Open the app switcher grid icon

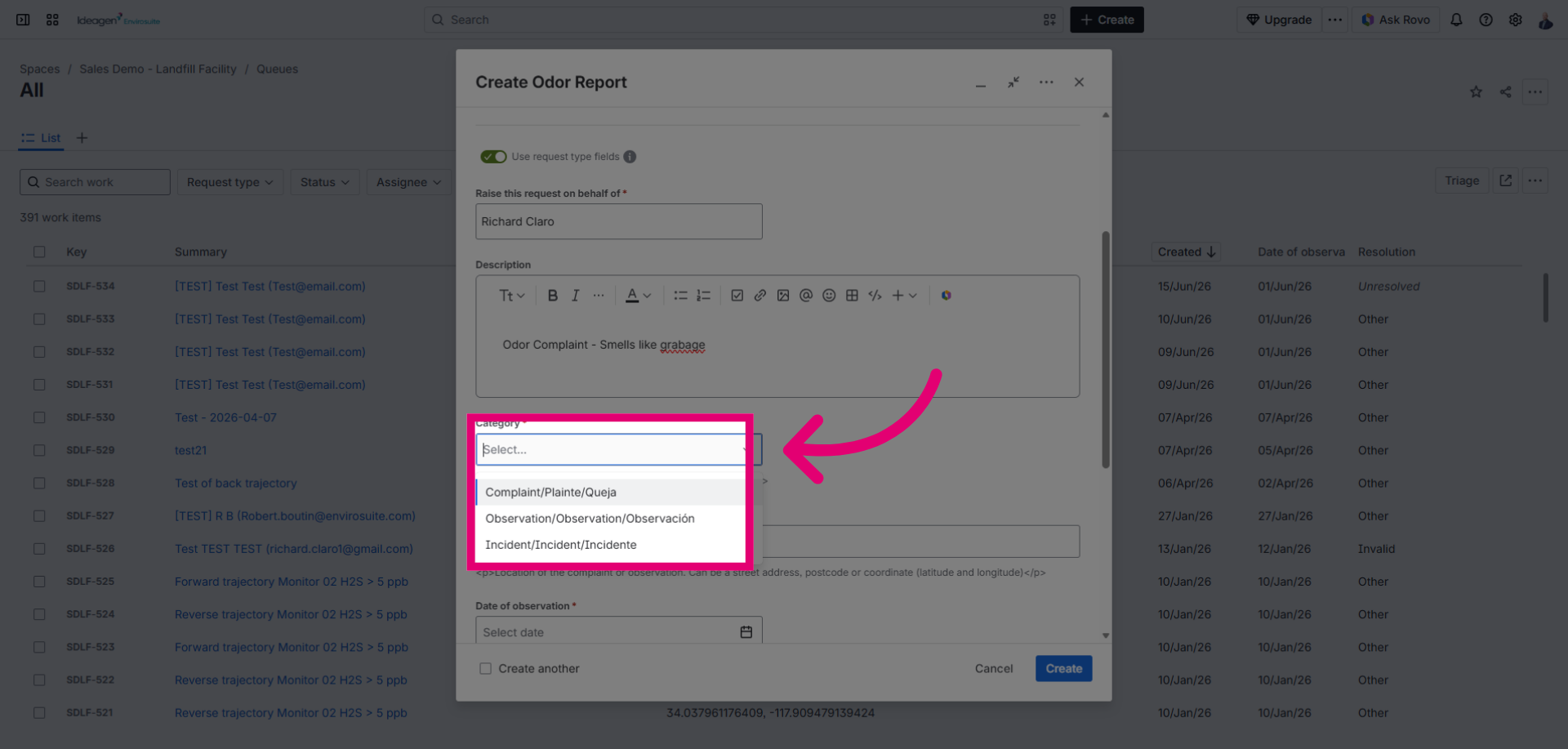52,20
